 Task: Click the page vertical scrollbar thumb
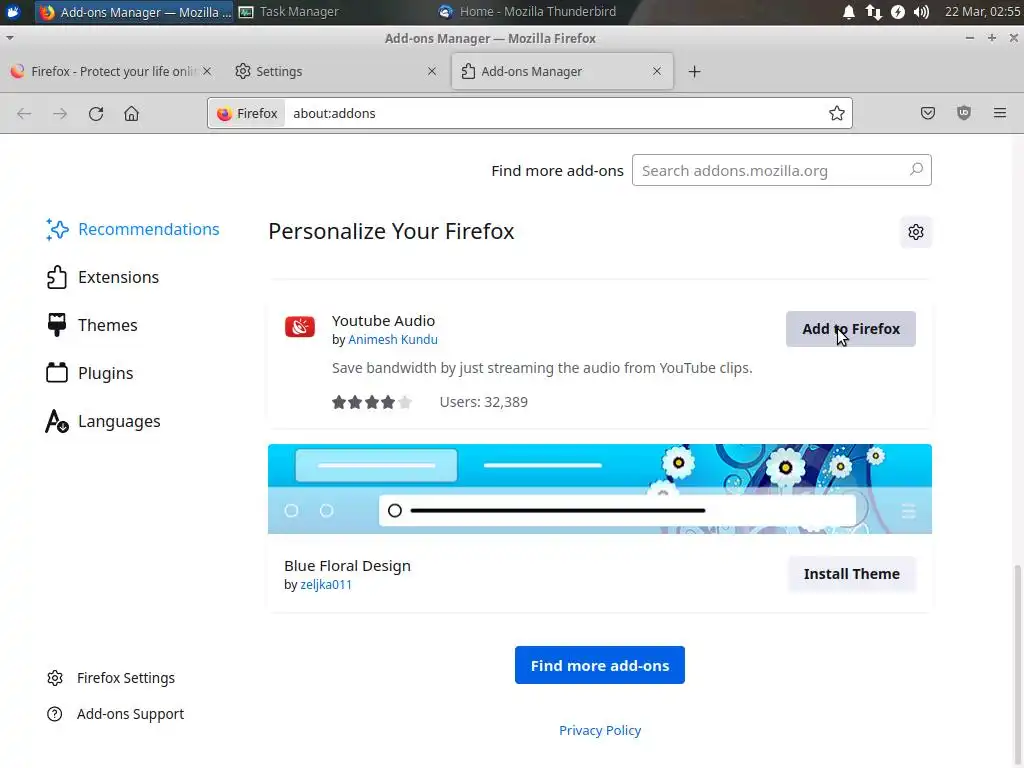tap(1017, 666)
